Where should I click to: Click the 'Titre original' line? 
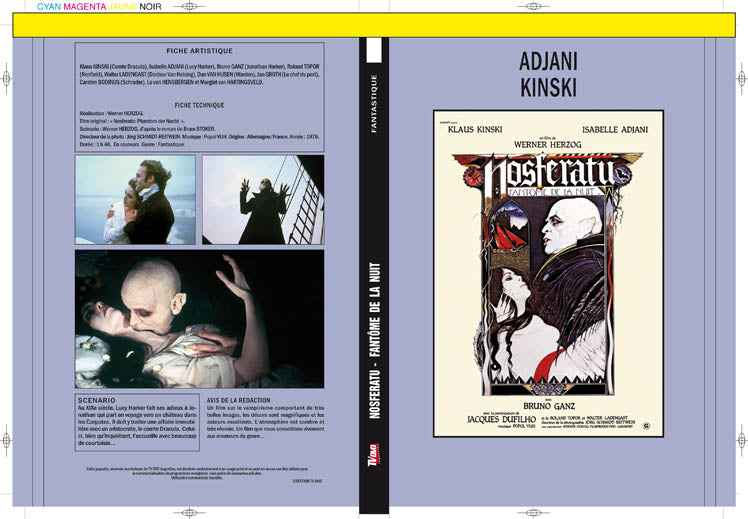pyautogui.click(x=132, y=121)
